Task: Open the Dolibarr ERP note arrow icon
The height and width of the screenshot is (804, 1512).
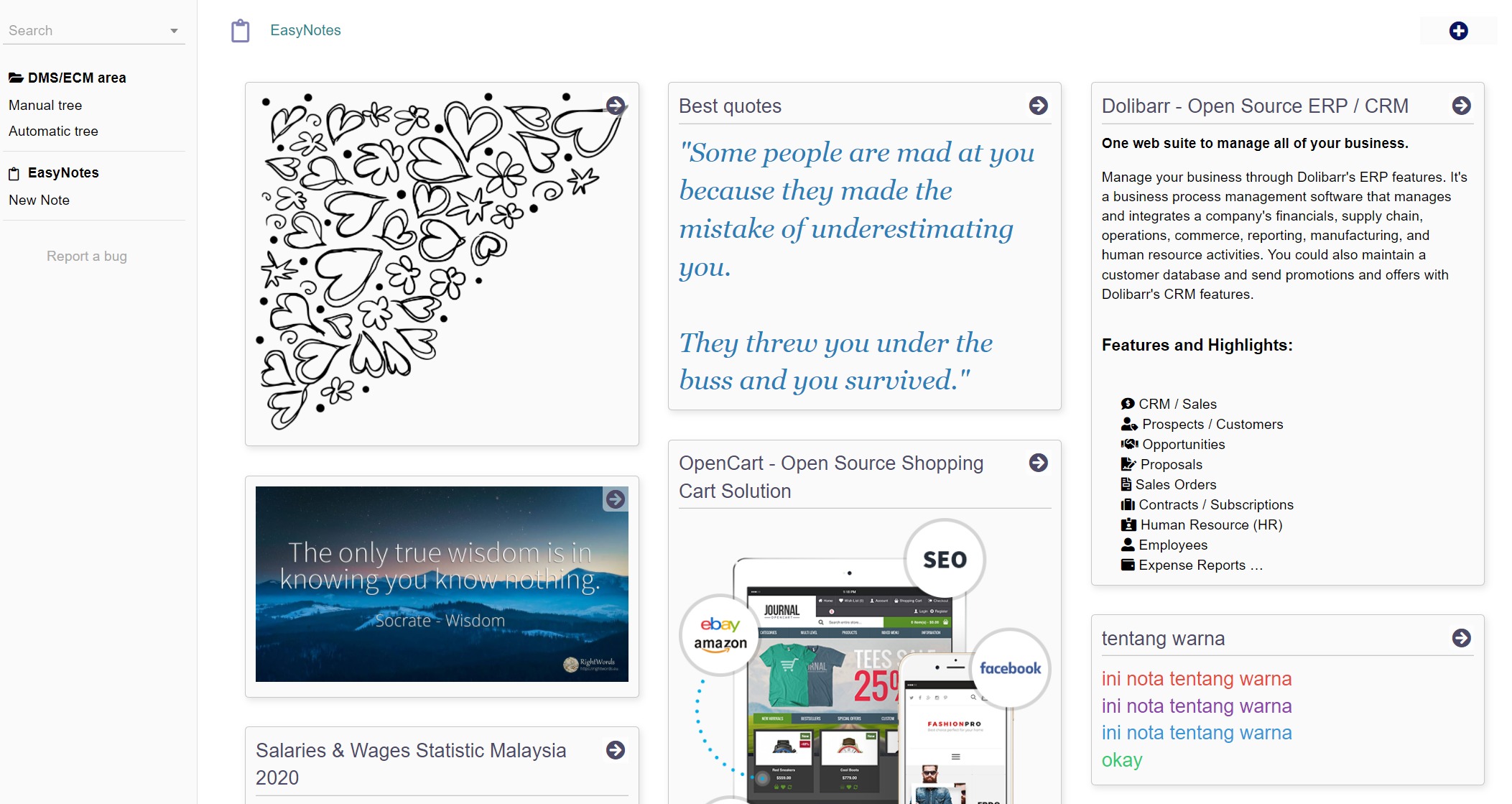Action: (x=1461, y=106)
